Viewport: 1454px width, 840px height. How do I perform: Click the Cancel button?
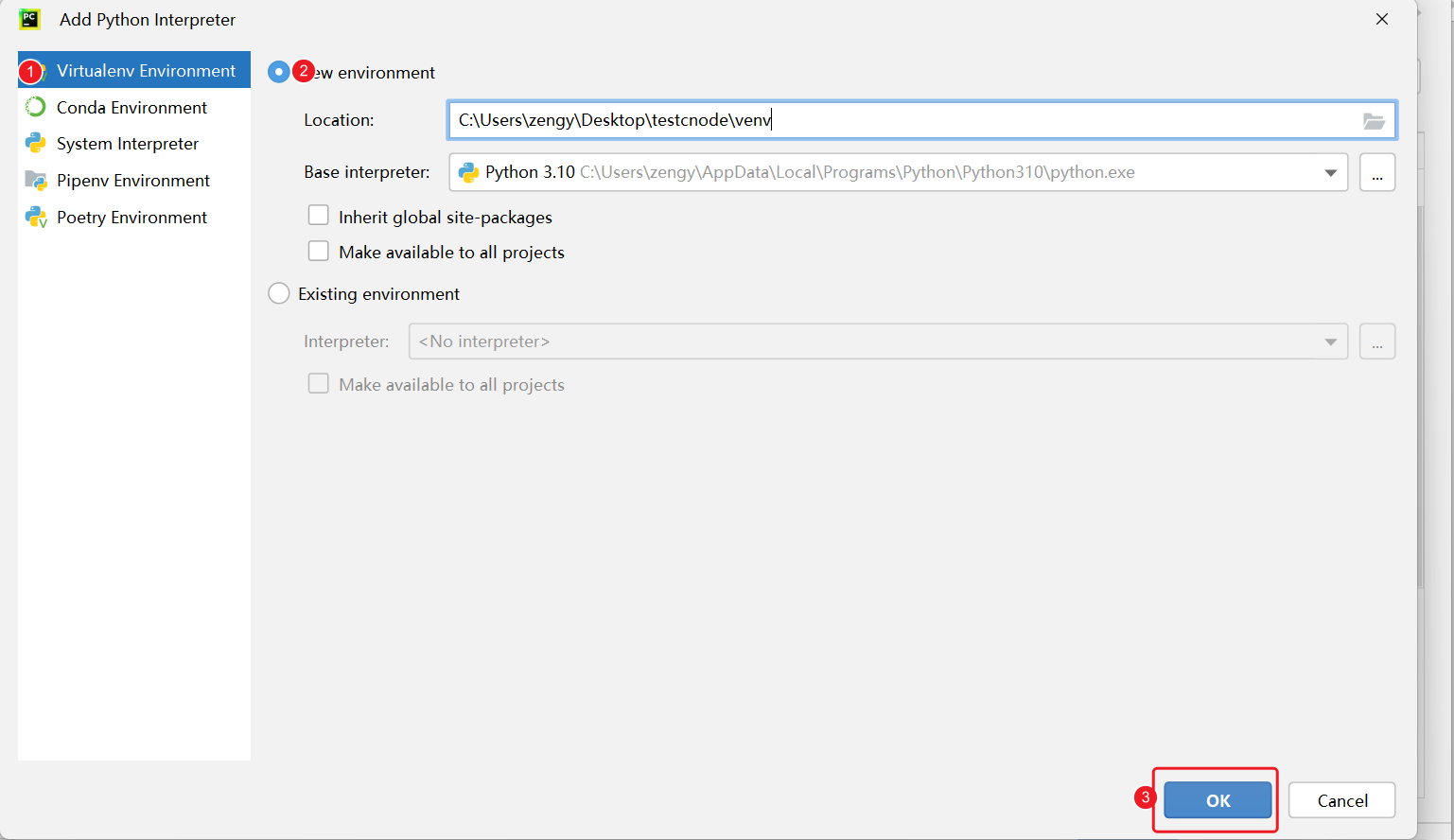[x=1342, y=800]
